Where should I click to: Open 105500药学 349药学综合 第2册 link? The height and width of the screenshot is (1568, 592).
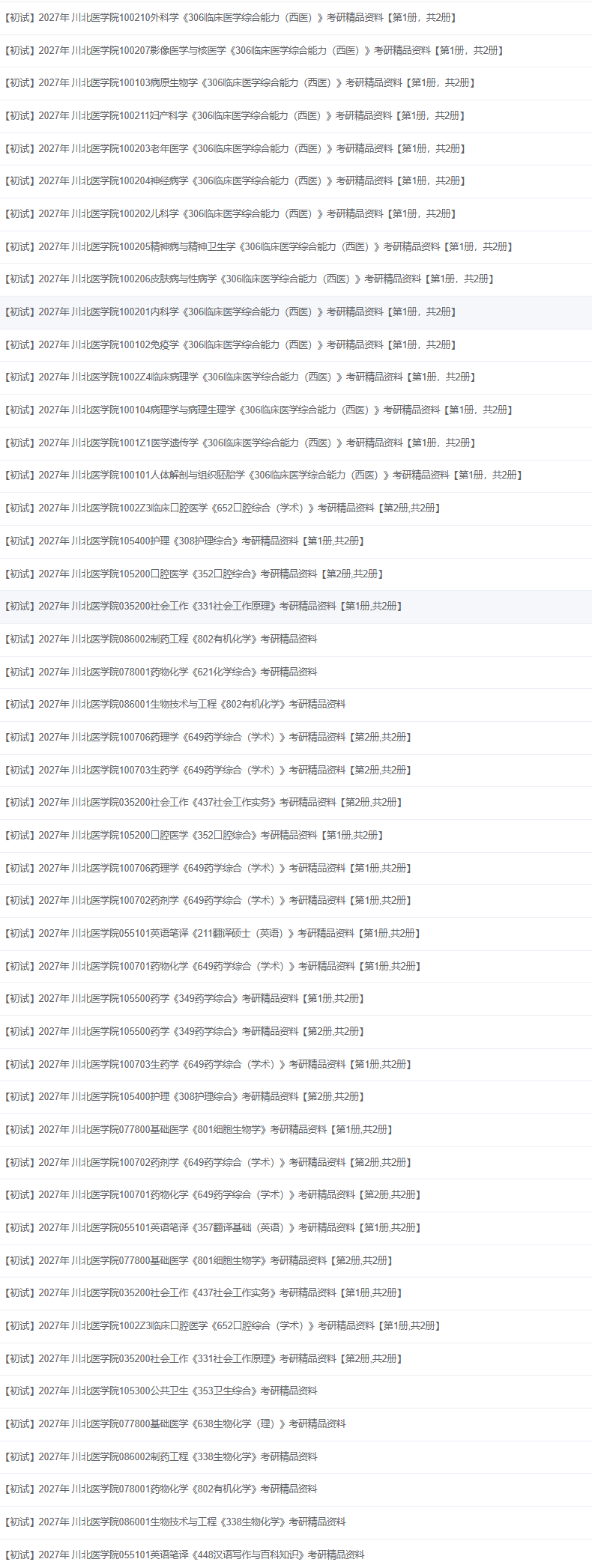coord(184,1031)
